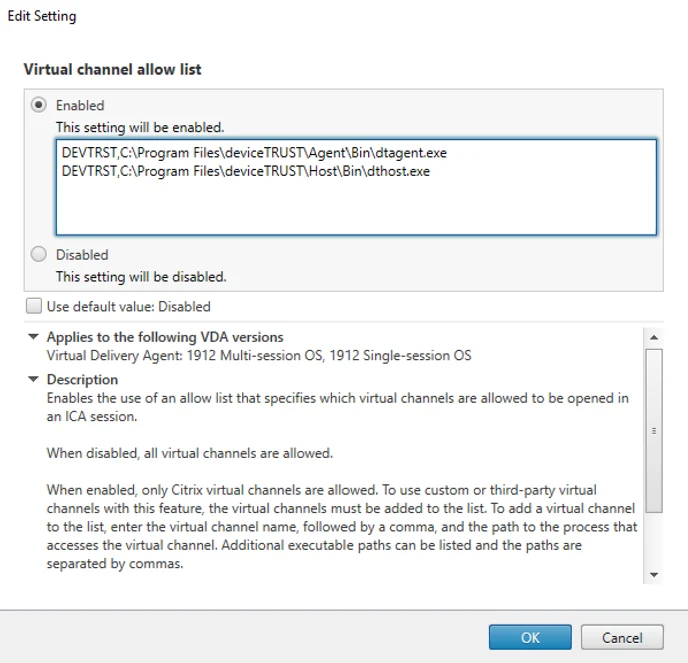
Task: Click the scroll up arrow in description pane
Action: coord(654,337)
